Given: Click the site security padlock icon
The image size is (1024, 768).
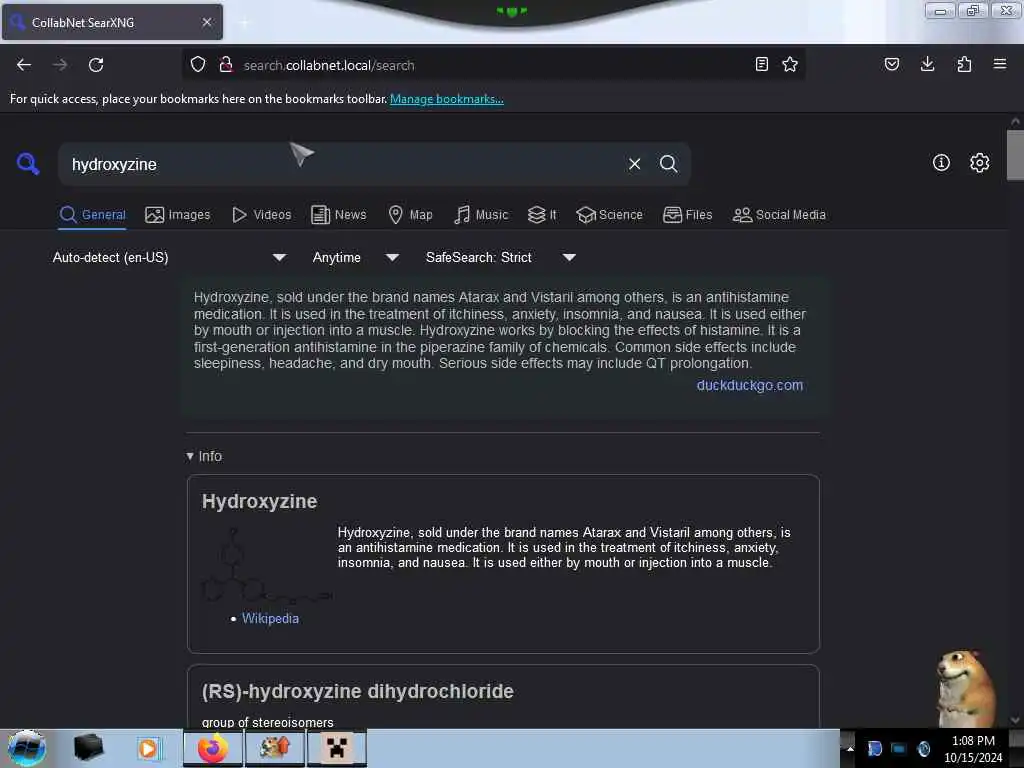Looking at the screenshot, I should [226, 64].
